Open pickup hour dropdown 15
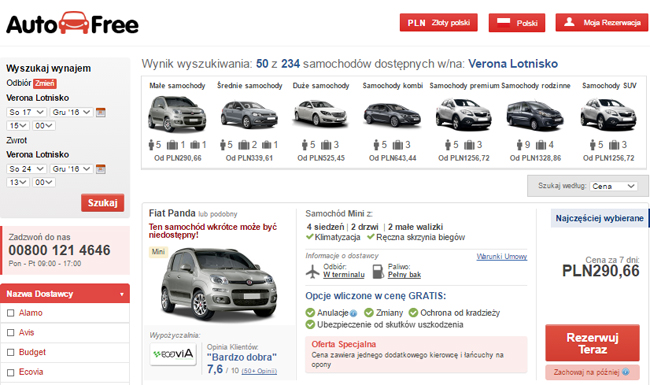The image size is (650, 385). point(18,126)
